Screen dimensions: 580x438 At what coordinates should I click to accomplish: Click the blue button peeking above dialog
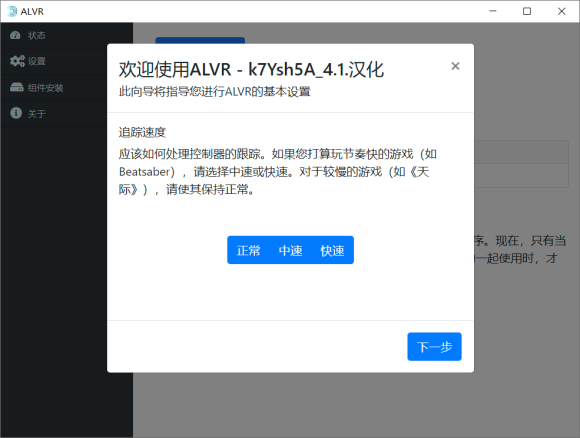(200, 40)
